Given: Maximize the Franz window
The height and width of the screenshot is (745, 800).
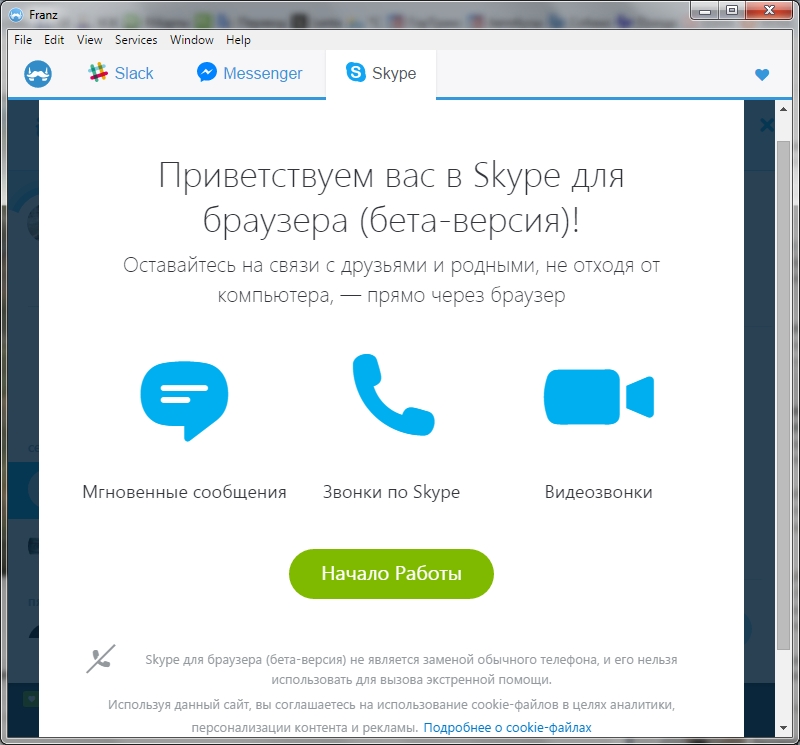Looking at the screenshot, I should coord(732,11).
